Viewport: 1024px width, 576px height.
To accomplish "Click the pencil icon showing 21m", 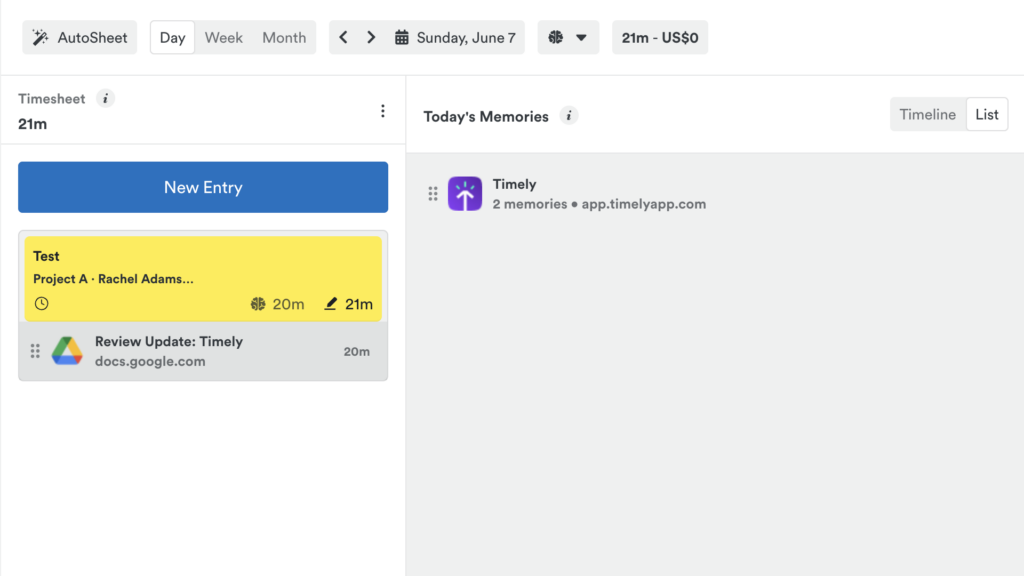I will click(330, 304).
